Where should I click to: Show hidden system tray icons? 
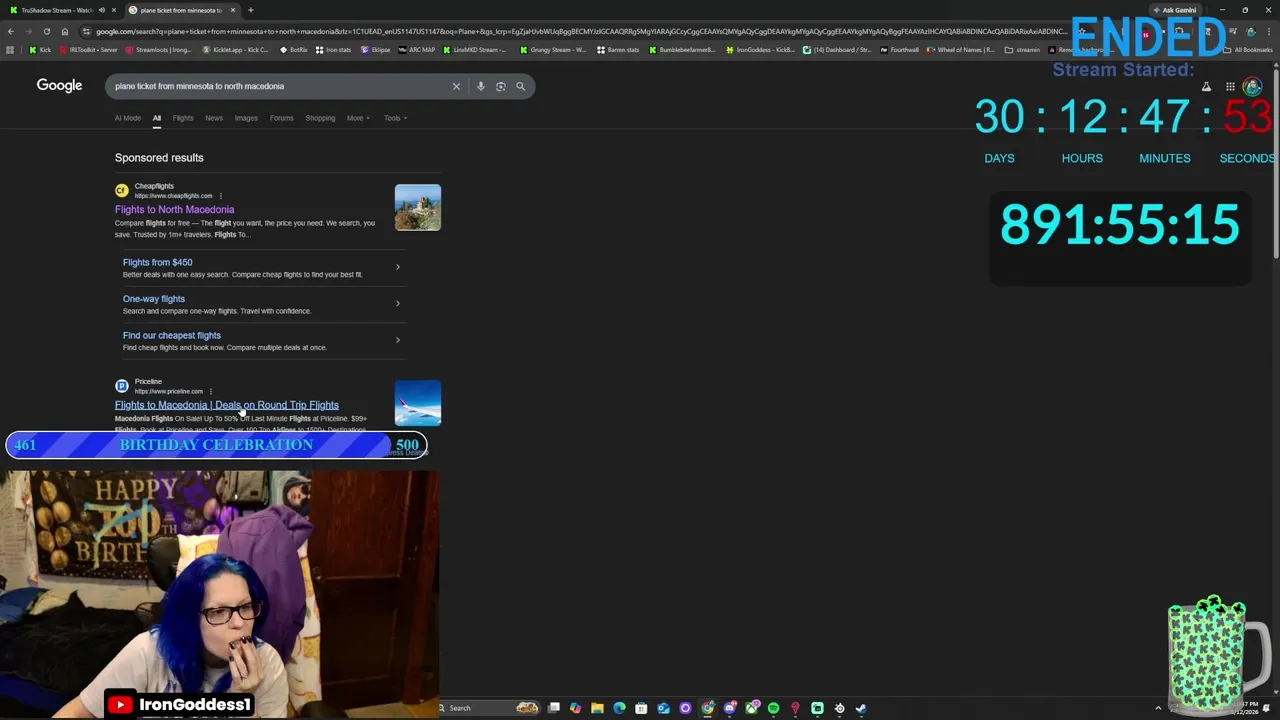click(x=1158, y=708)
